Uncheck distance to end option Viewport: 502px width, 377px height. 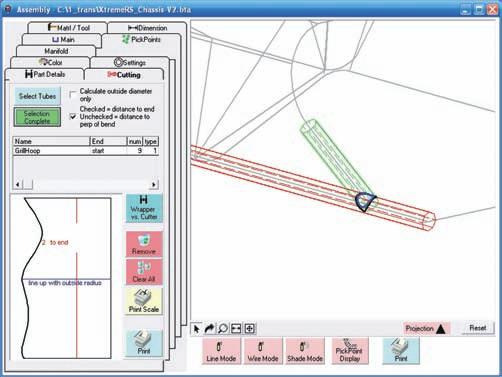(x=73, y=116)
